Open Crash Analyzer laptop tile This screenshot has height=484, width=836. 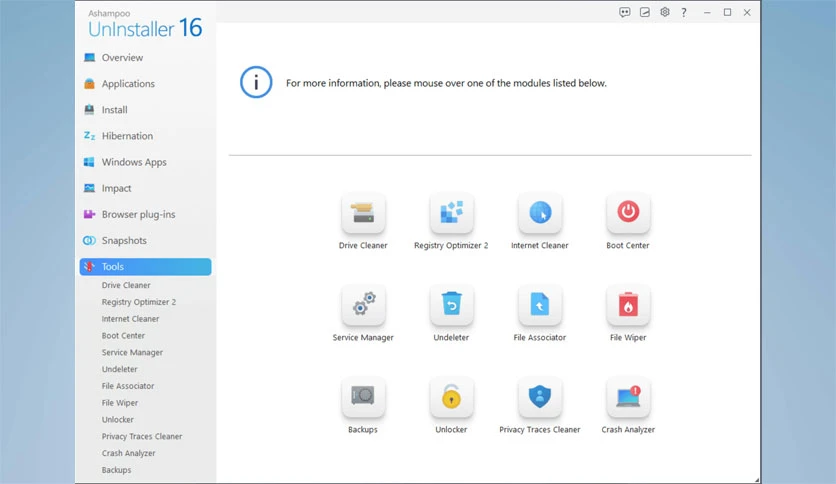tap(628, 397)
